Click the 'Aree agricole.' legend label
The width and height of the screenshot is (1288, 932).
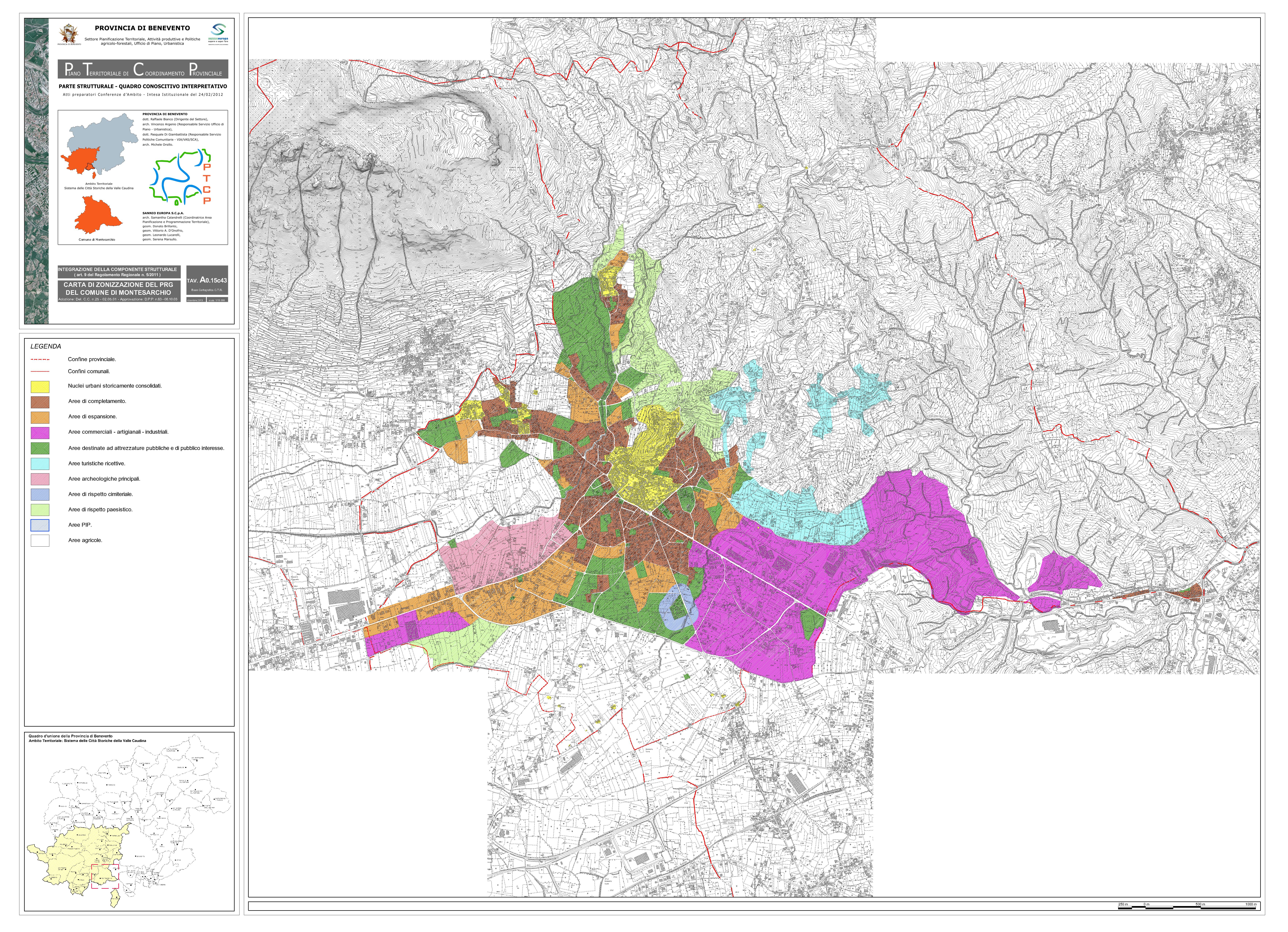click(x=85, y=541)
